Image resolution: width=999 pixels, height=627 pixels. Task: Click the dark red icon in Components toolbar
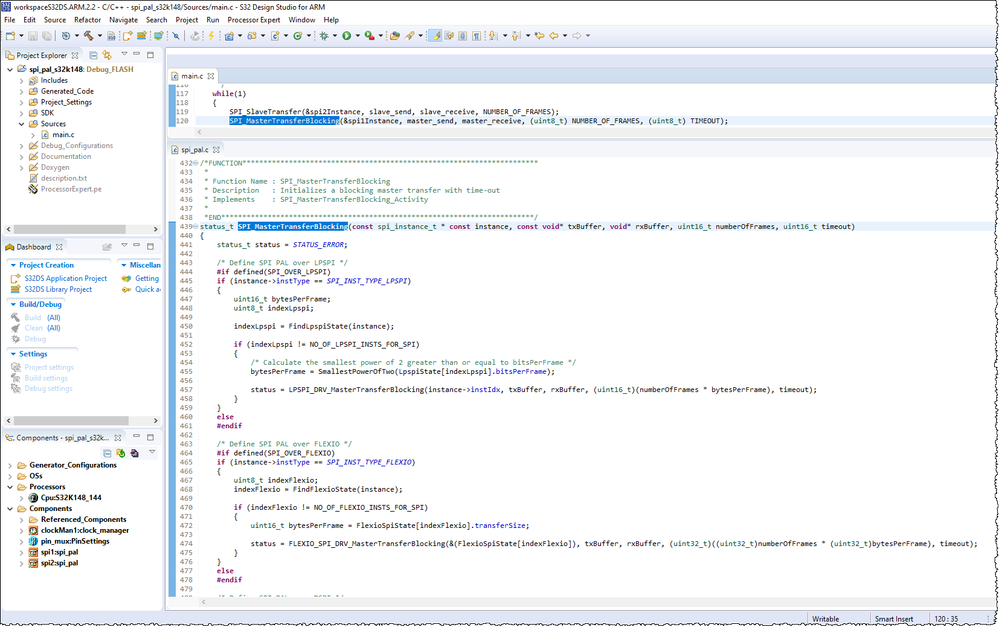coord(134,453)
